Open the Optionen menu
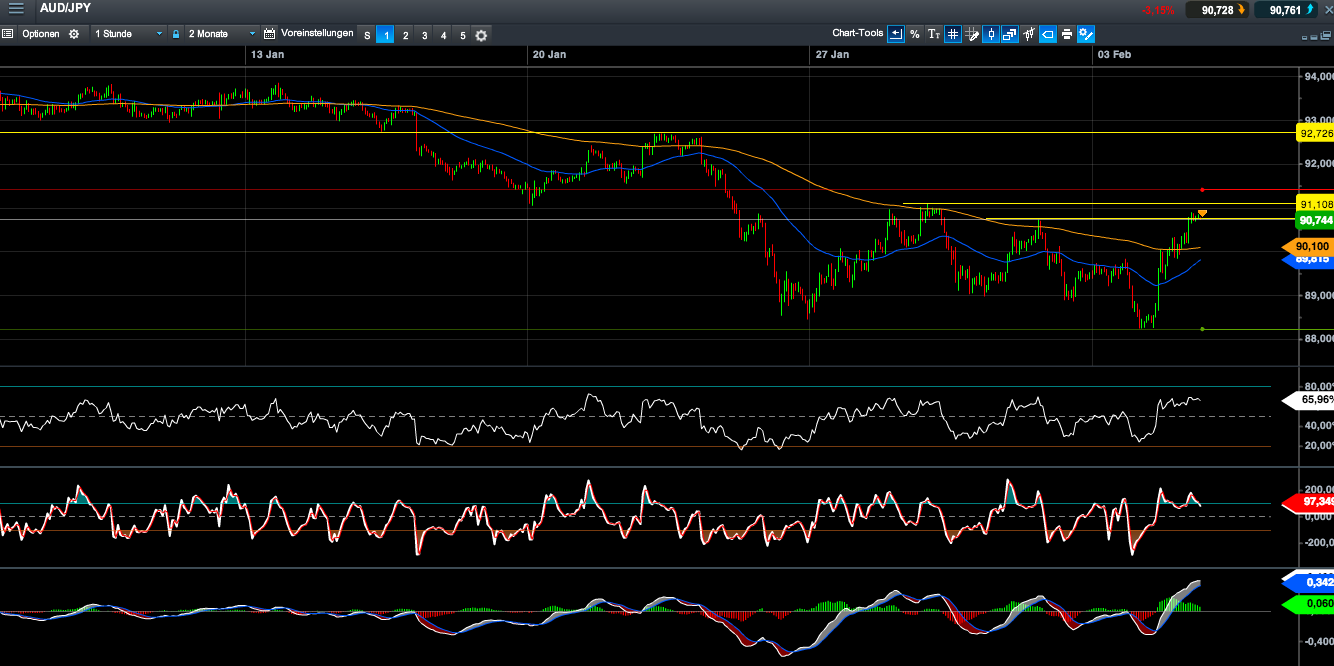The width and height of the screenshot is (1334, 666). [40, 34]
